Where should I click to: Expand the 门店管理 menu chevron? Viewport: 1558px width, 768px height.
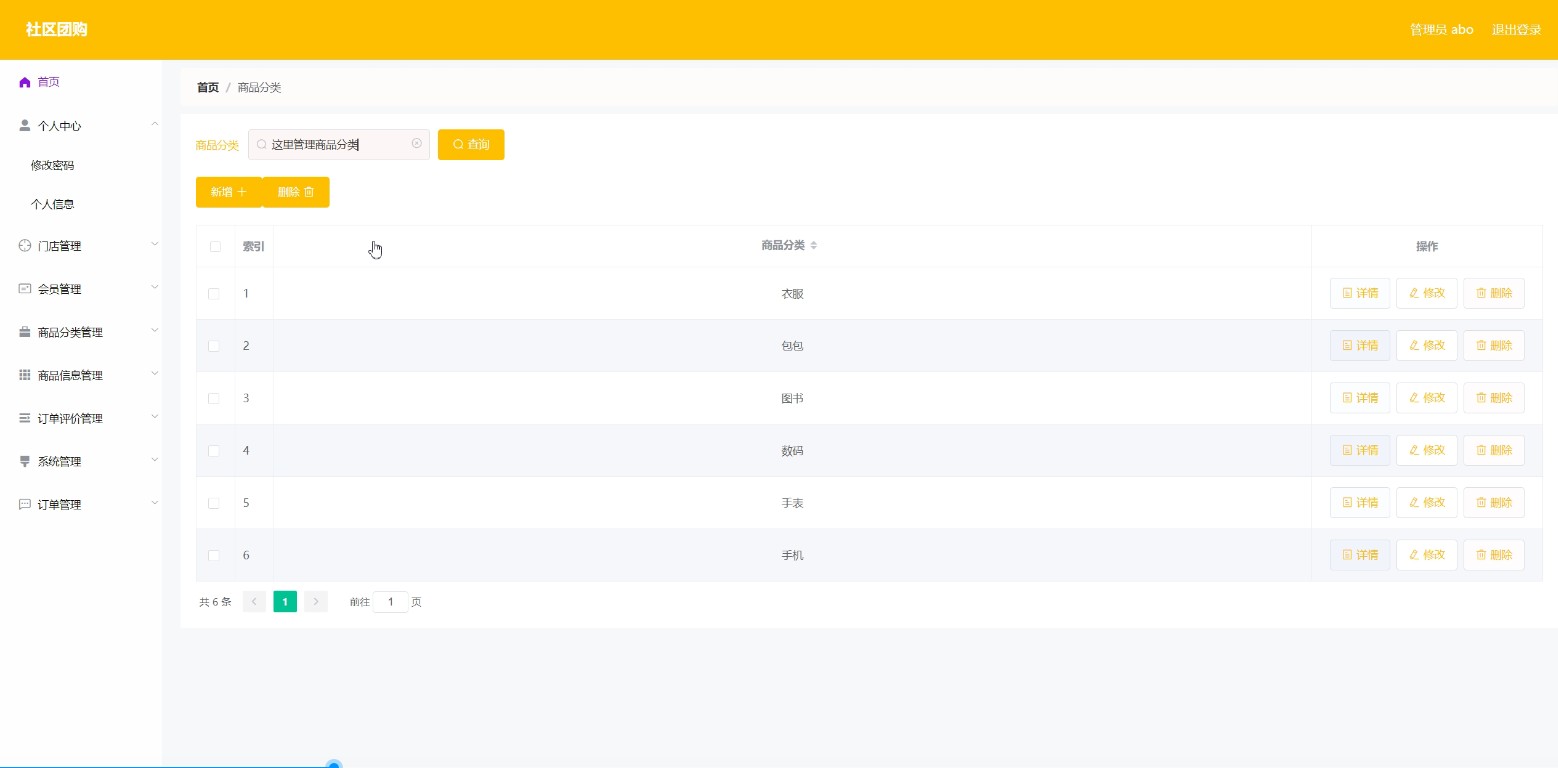154,244
